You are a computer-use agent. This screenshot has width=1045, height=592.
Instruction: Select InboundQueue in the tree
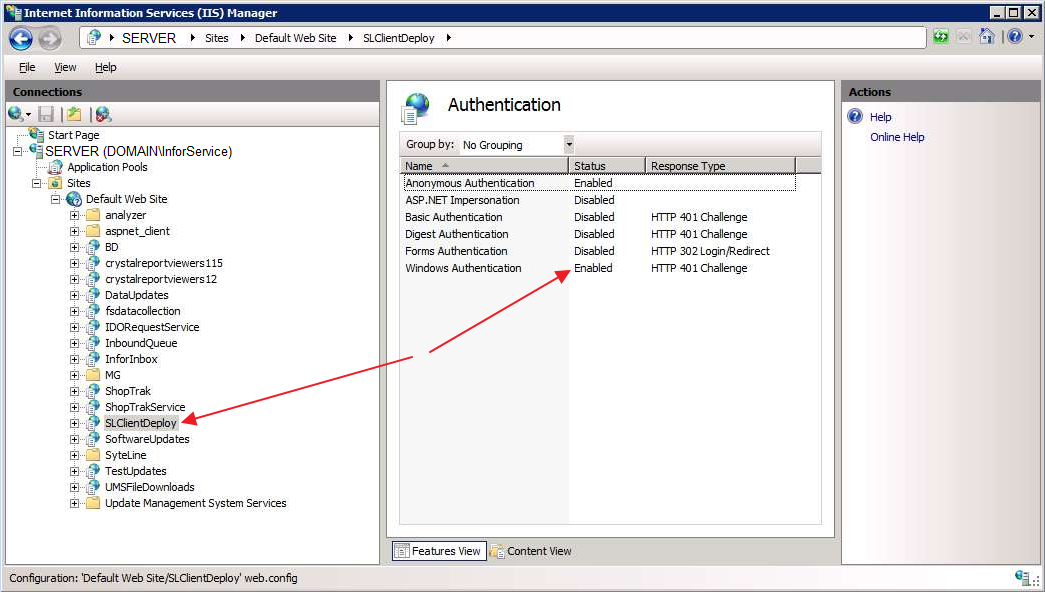(x=141, y=343)
